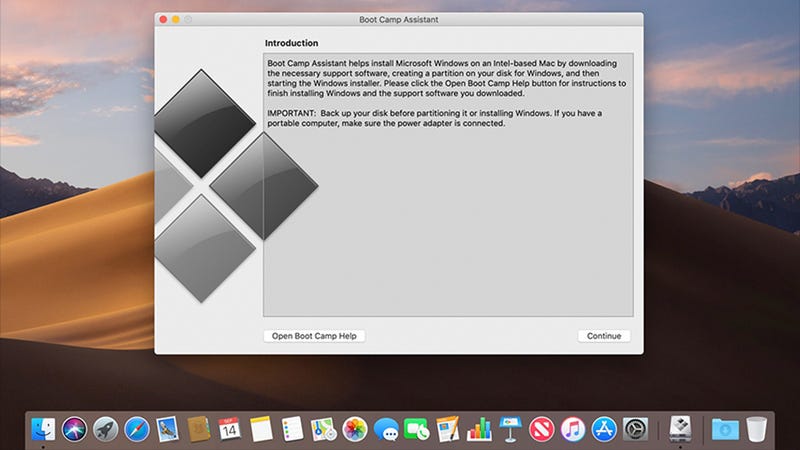Open Numbers bar chart icon

pyautogui.click(x=479, y=429)
